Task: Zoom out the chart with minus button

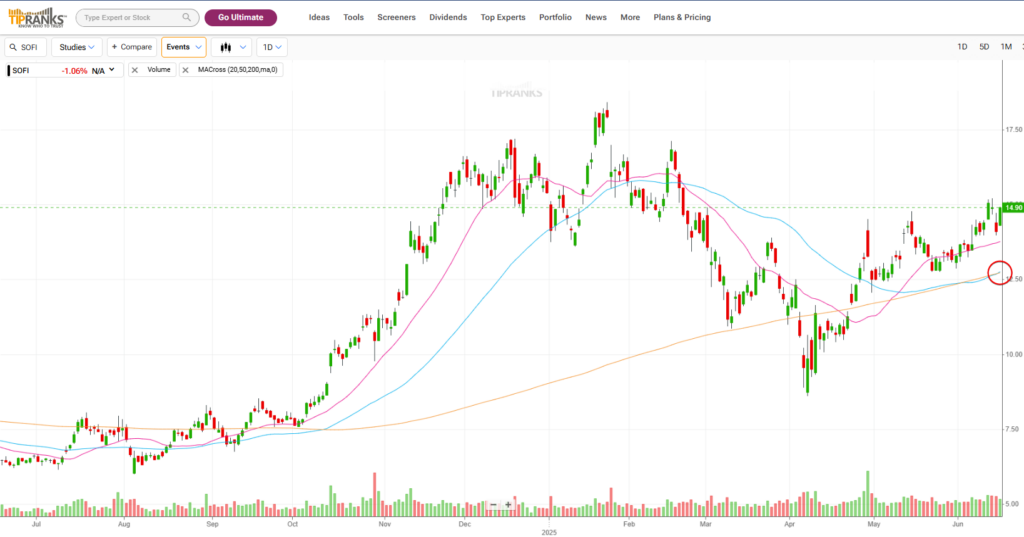Action: pyautogui.click(x=493, y=505)
